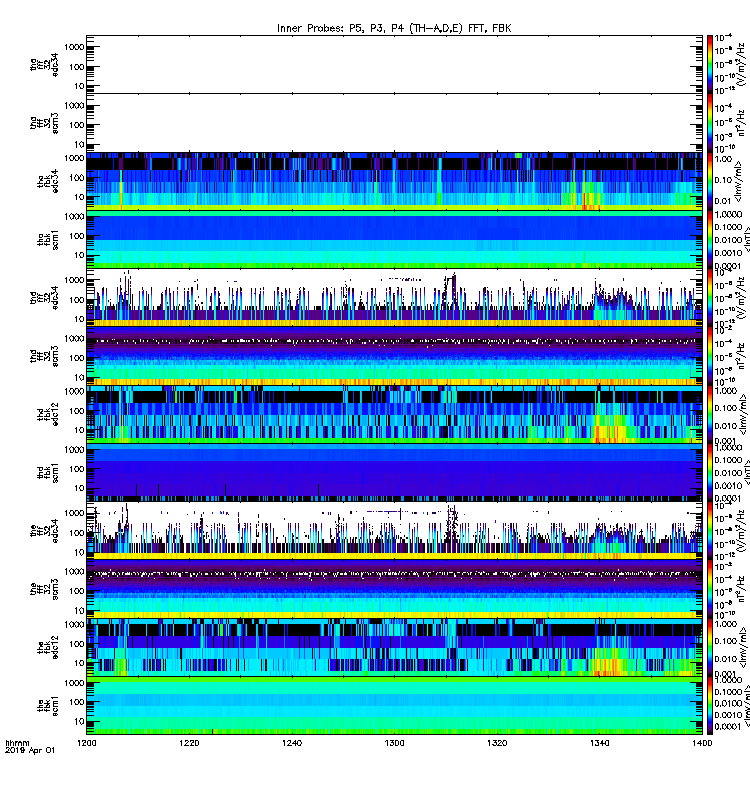750x800 pixels.
Task: Click the 10 y-tick of thd fbk scm1 panel
Action: coord(79,488)
